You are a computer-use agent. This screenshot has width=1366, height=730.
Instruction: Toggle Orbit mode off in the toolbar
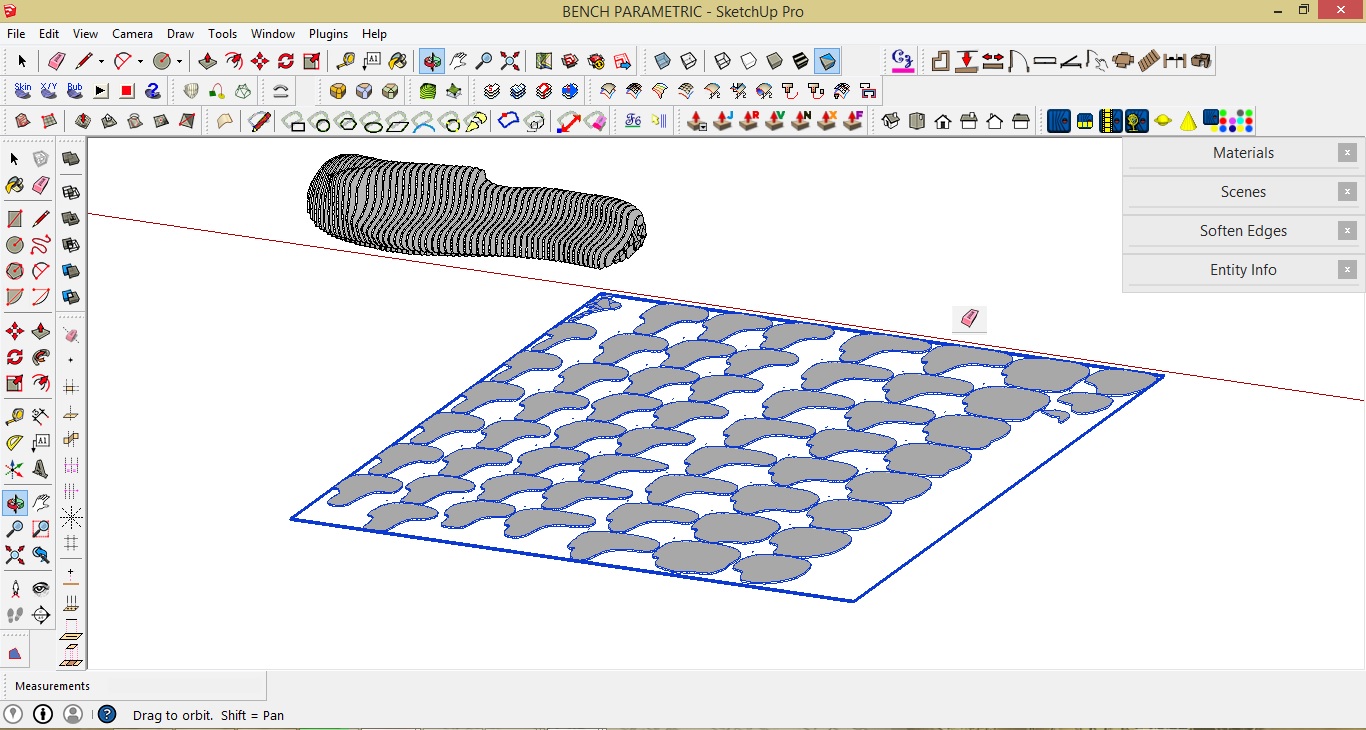pyautogui.click(x=432, y=60)
